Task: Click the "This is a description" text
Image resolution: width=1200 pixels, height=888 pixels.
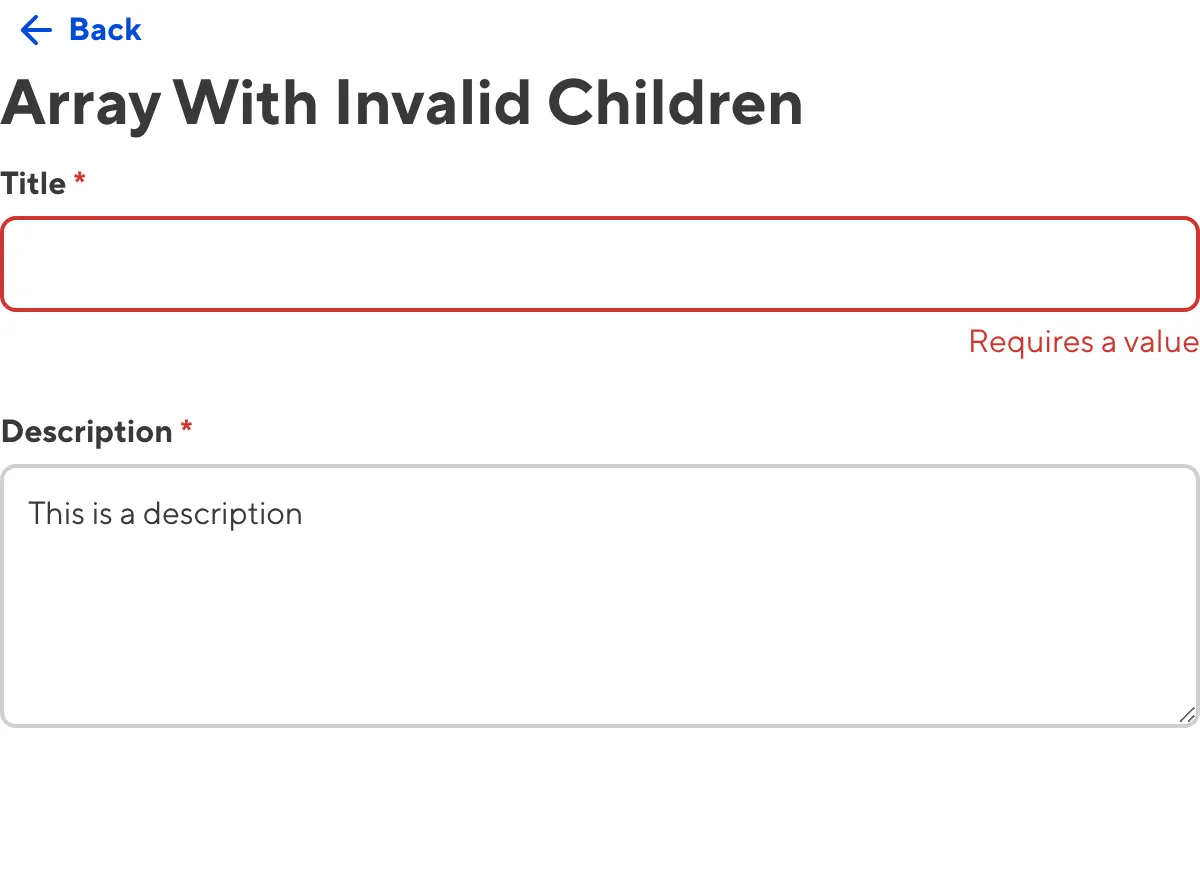Action: [x=165, y=514]
